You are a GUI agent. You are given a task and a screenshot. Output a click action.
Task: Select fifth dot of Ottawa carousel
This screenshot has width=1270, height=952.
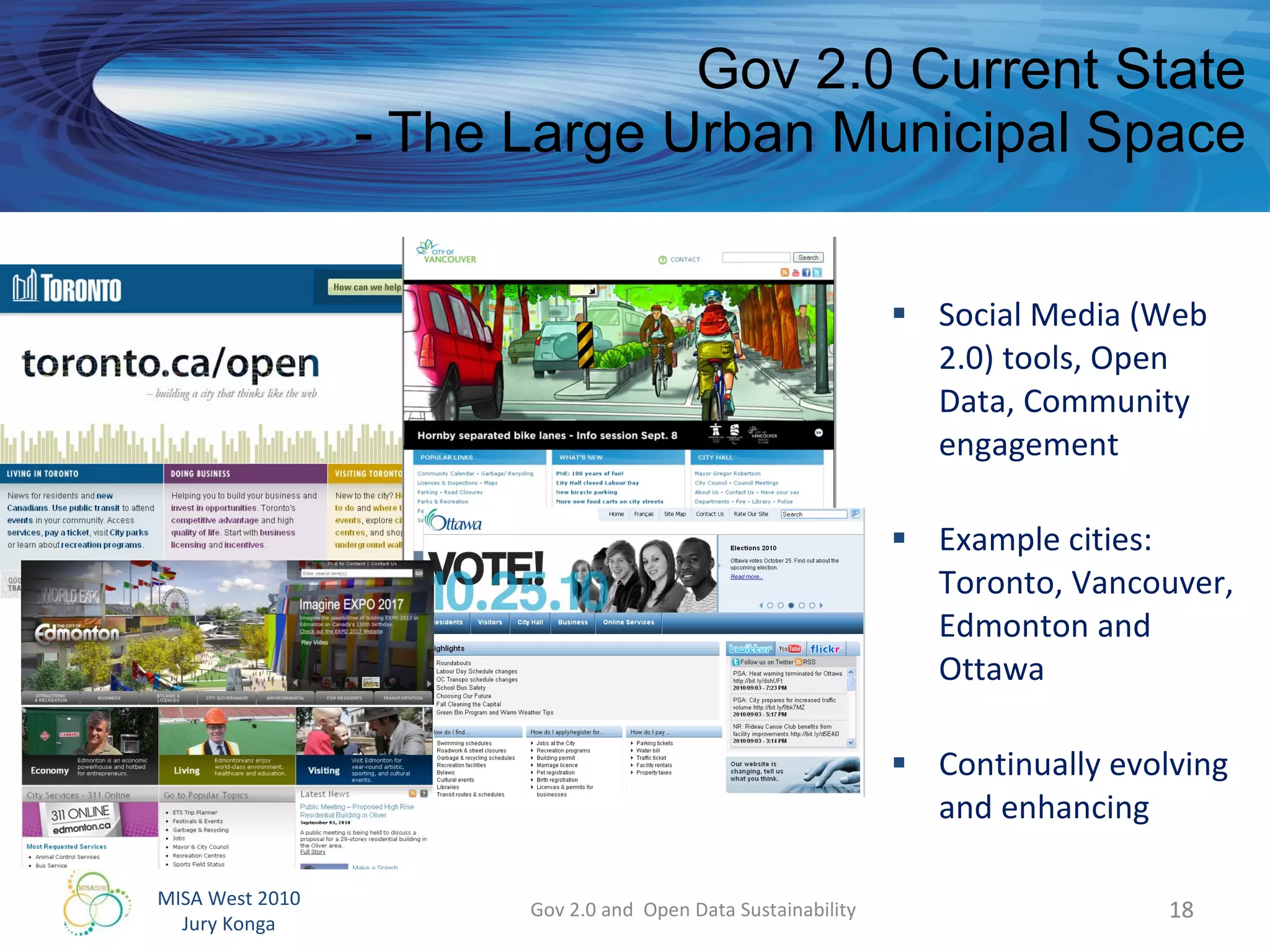[x=812, y=606]
